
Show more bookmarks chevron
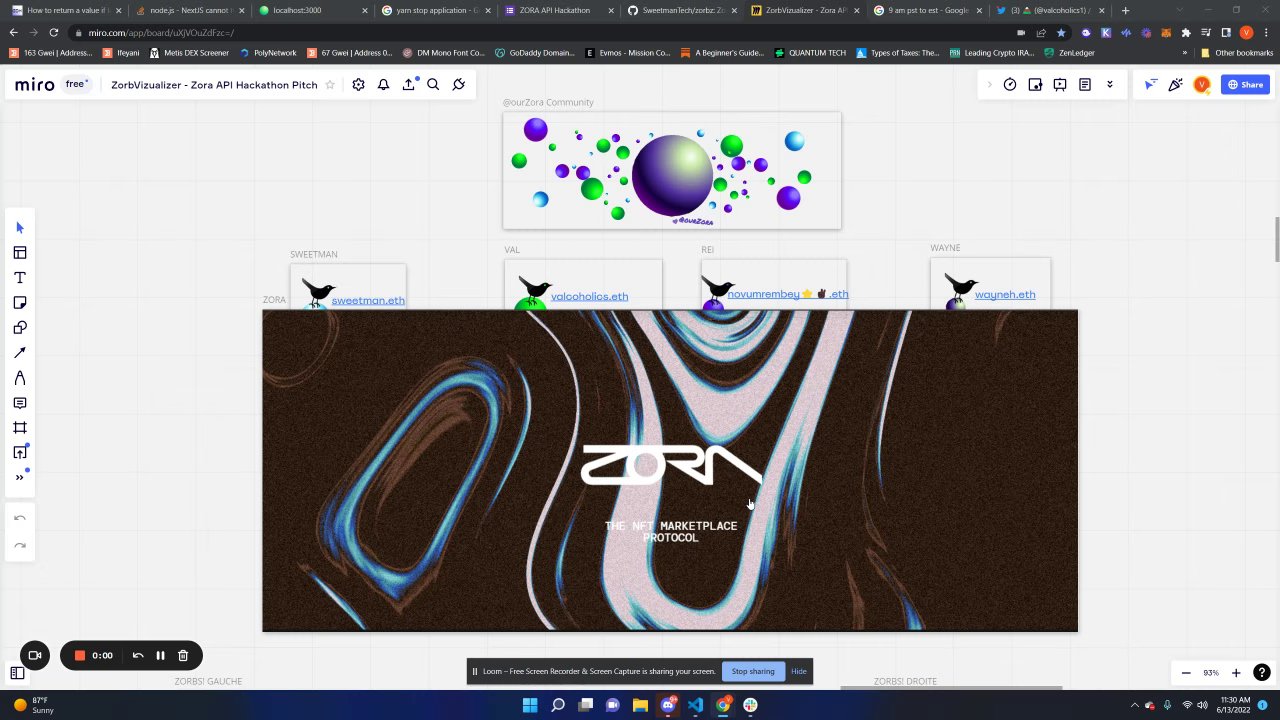1185,52
